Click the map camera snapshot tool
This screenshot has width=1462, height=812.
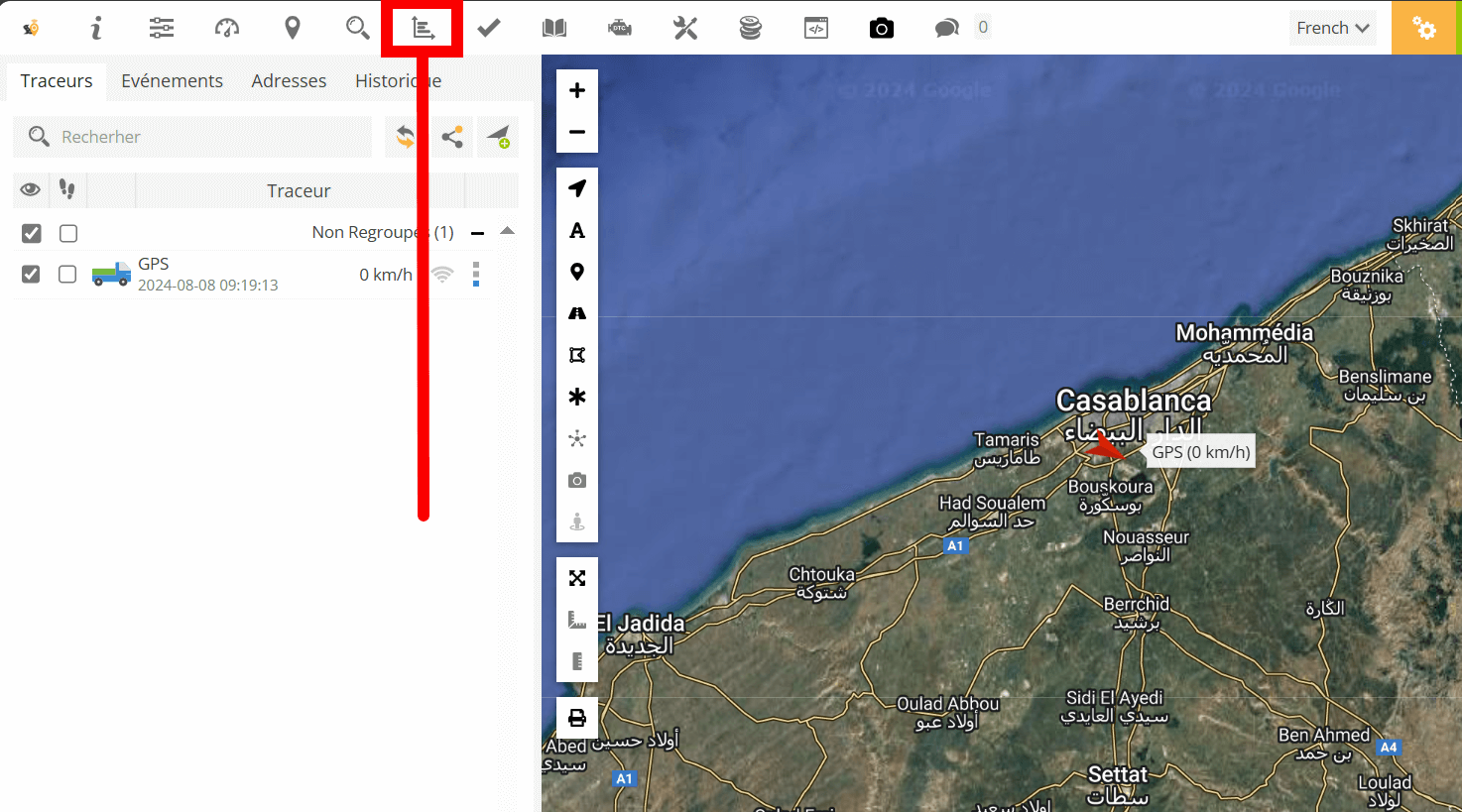click(x=577, y=480)
